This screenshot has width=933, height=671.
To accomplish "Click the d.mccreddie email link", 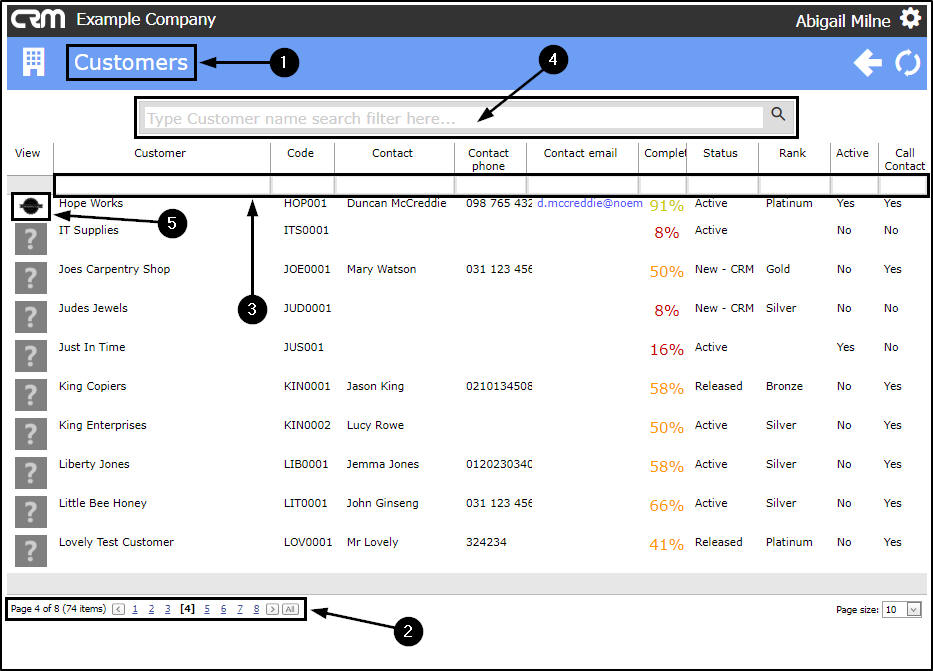I will pos(589,203).
